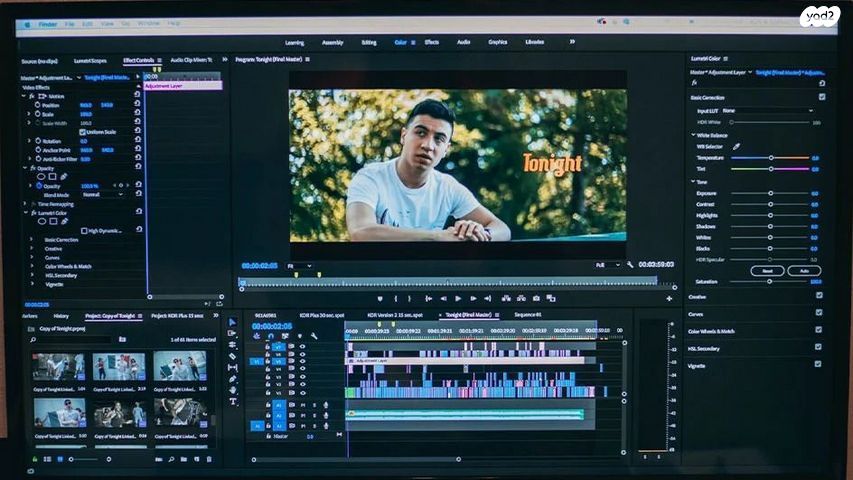Create ellipse mask under Opacity

[x=41, y=176]
